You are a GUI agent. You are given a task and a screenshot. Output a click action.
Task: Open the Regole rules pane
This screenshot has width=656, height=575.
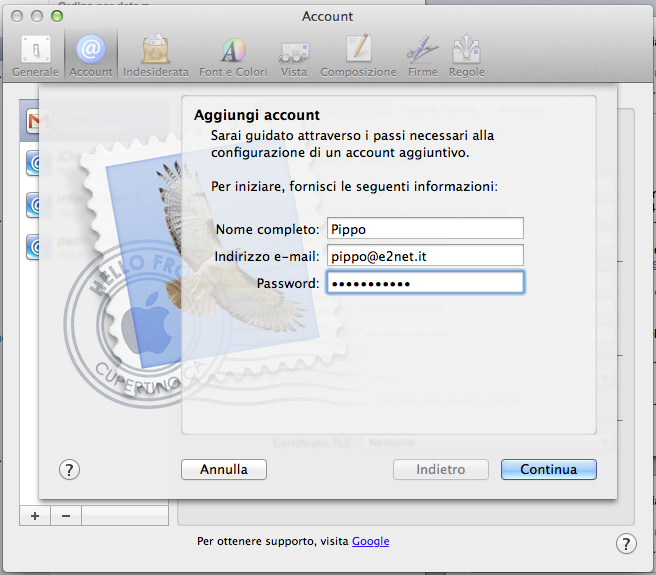pyautogui.click(x=467, y=56)
